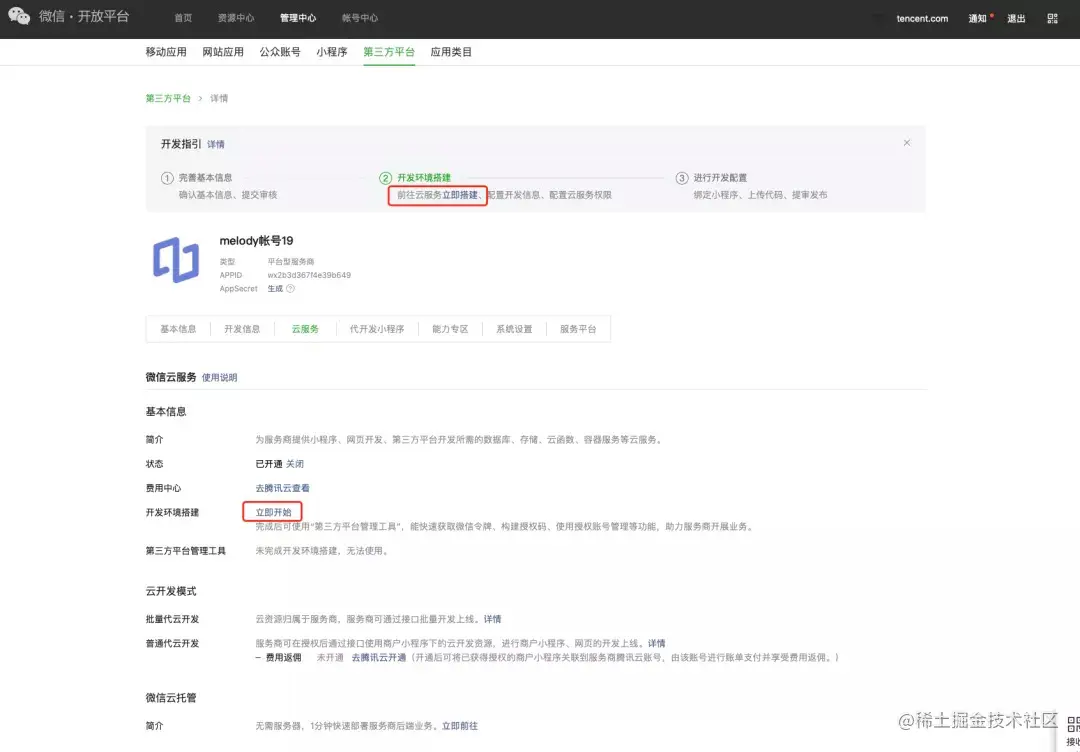Open the 代开发小程序 section tab
Image resolution: width=1080 pixels, height=752 pixels.
(377, 329)
